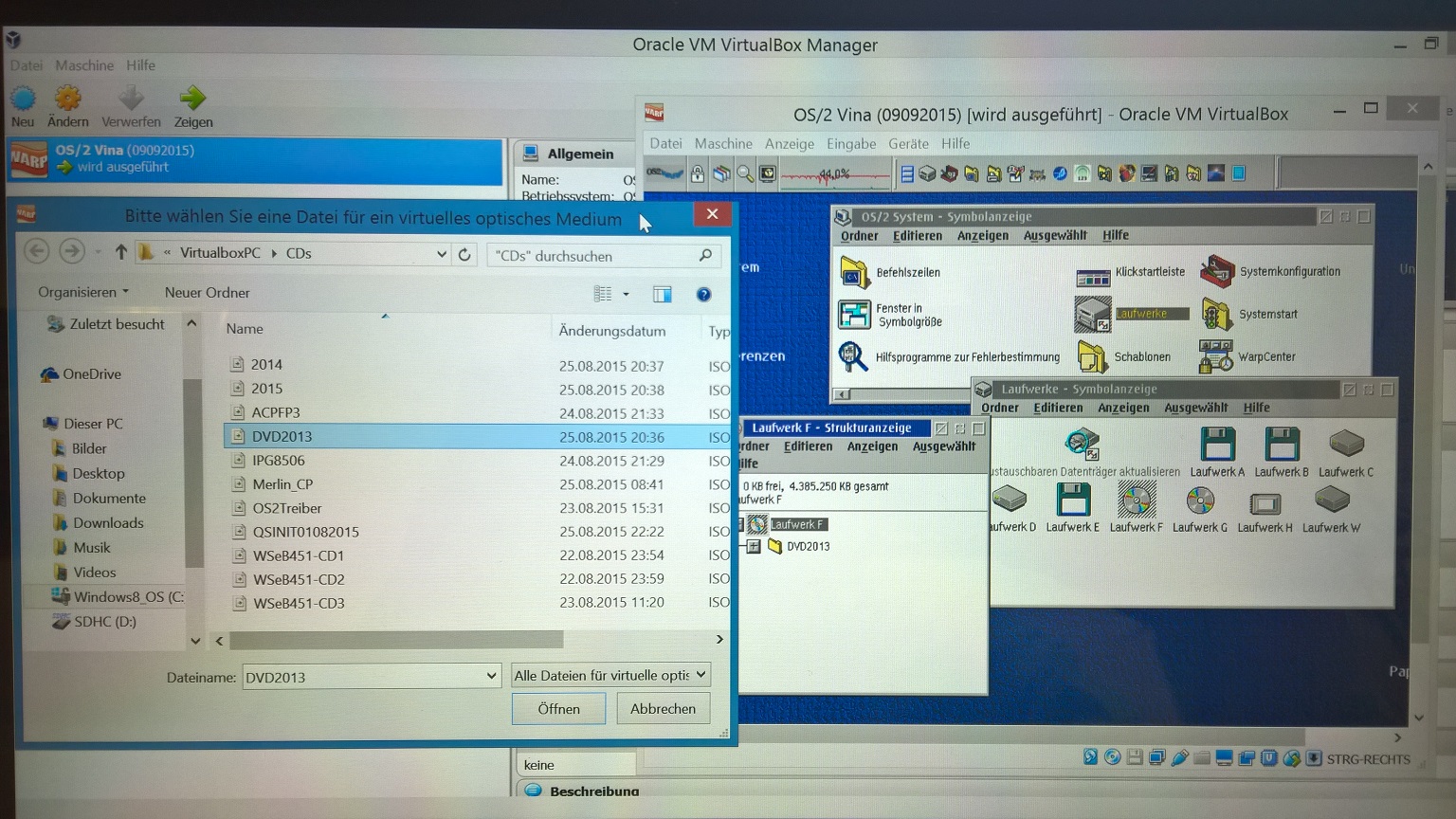Toggle the preview pane icon in file dialog
The width and height of the screenshot is (1456, 819).
point(662,294)
